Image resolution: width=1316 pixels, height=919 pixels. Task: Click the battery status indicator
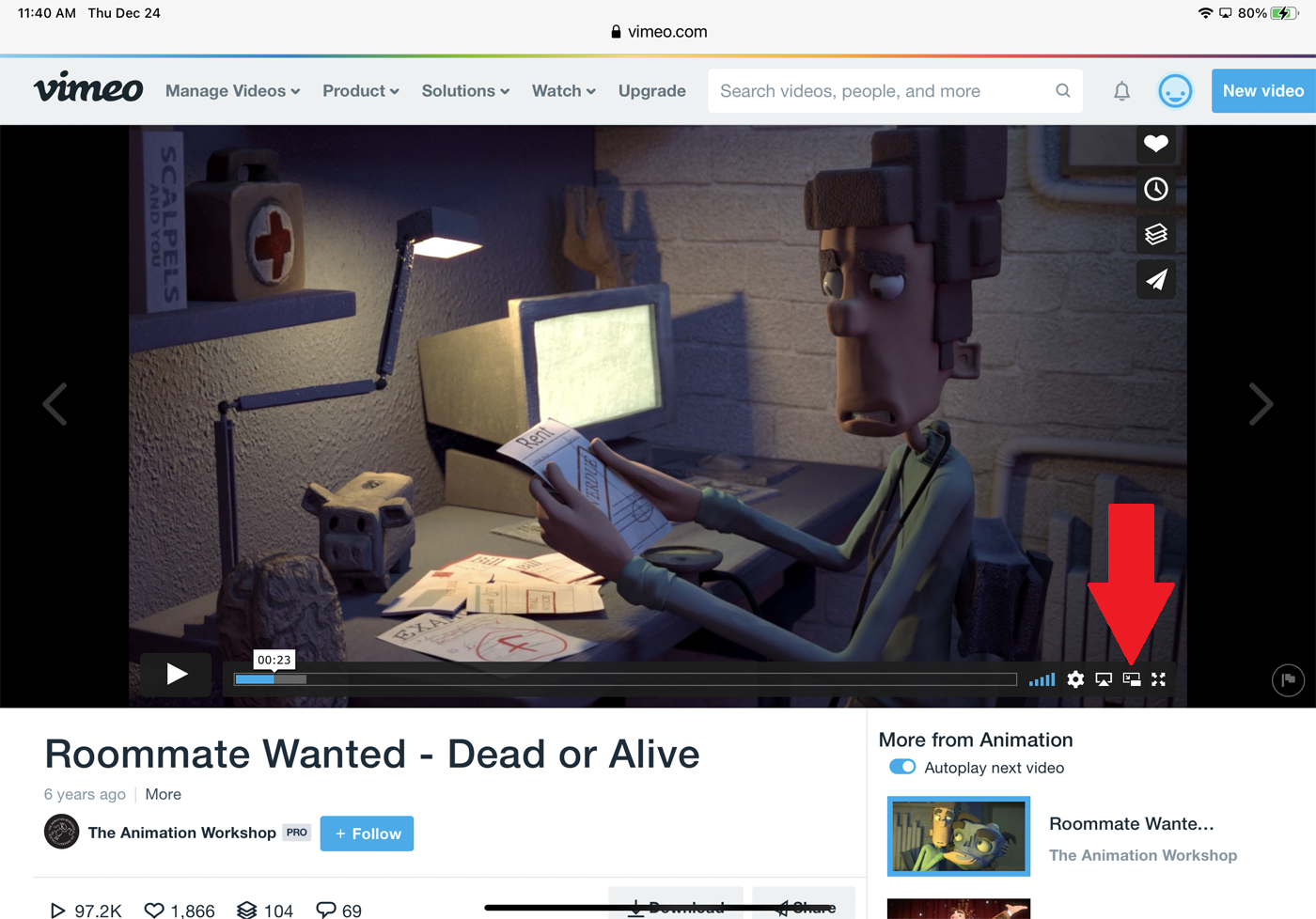coord(1284,13)
